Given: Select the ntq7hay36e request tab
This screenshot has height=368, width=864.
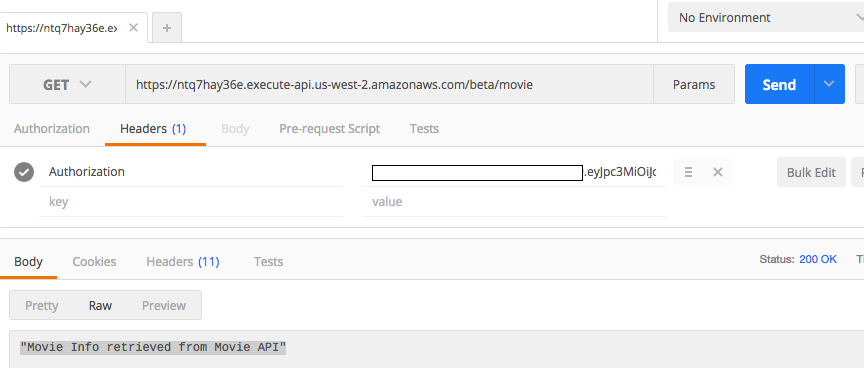Looking at the screenshot, I should [x=62, y=28].
